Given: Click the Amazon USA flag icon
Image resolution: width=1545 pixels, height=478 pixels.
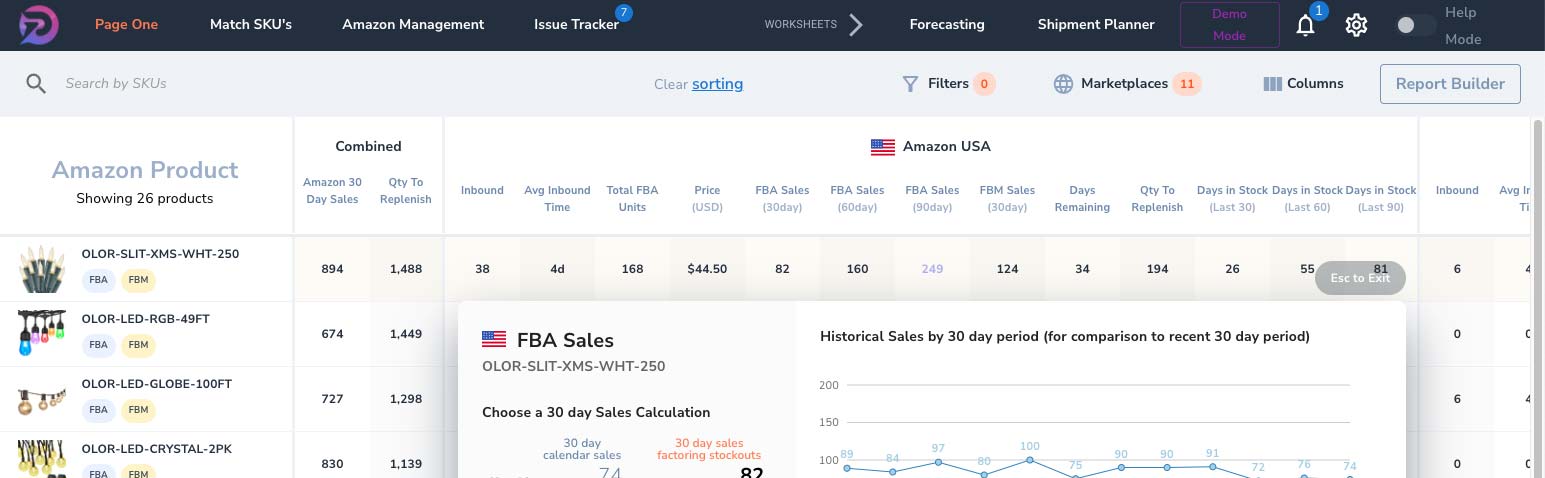Looking at the screenshot, I should click(883, 147).
